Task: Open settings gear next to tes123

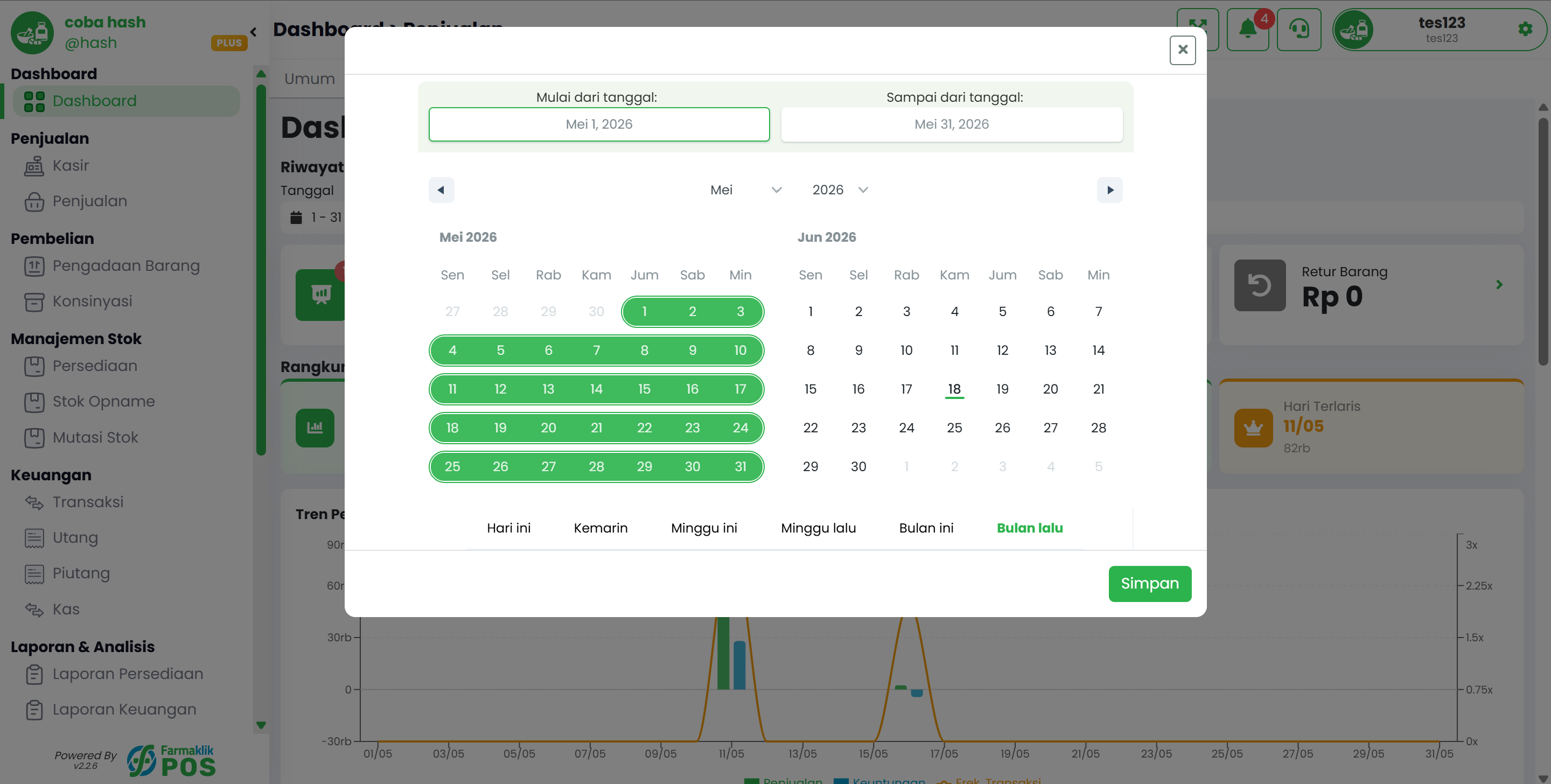Action: (1525, 29)
